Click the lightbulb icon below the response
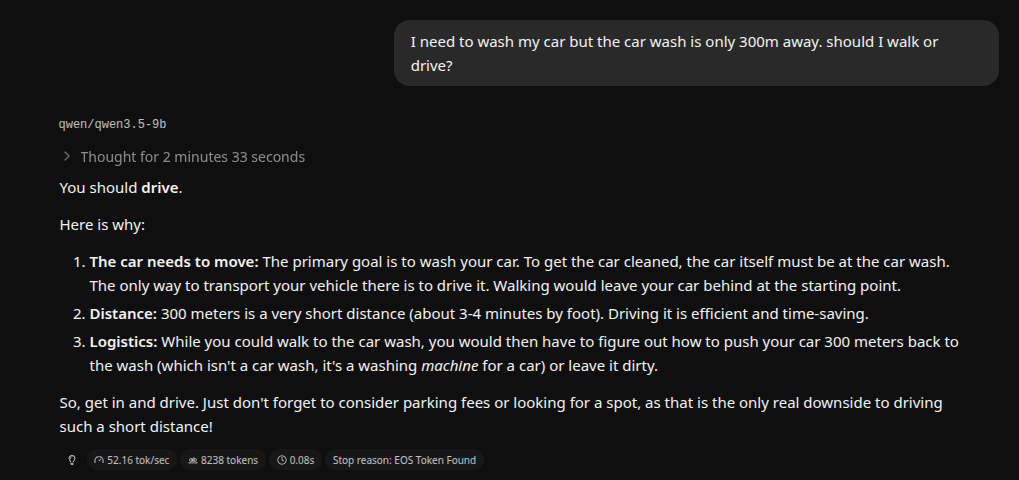This screenshot has width=1019, height=480. point(72,460)
